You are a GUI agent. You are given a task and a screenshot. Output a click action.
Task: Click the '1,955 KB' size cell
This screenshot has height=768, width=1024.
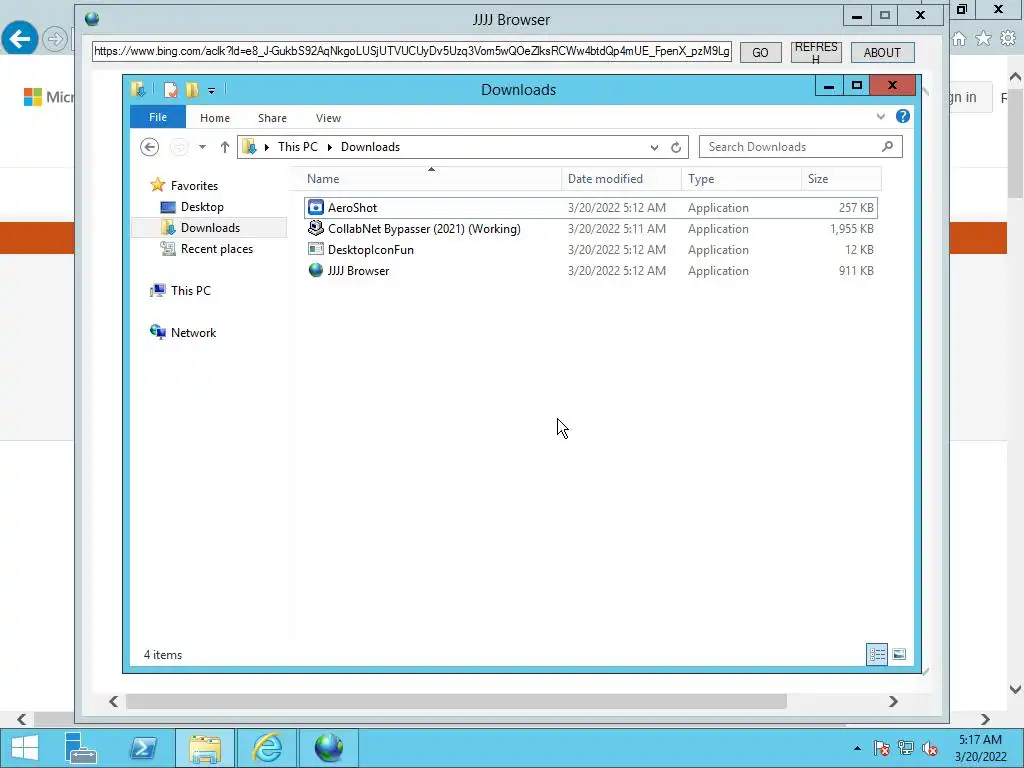coord(852,229)
